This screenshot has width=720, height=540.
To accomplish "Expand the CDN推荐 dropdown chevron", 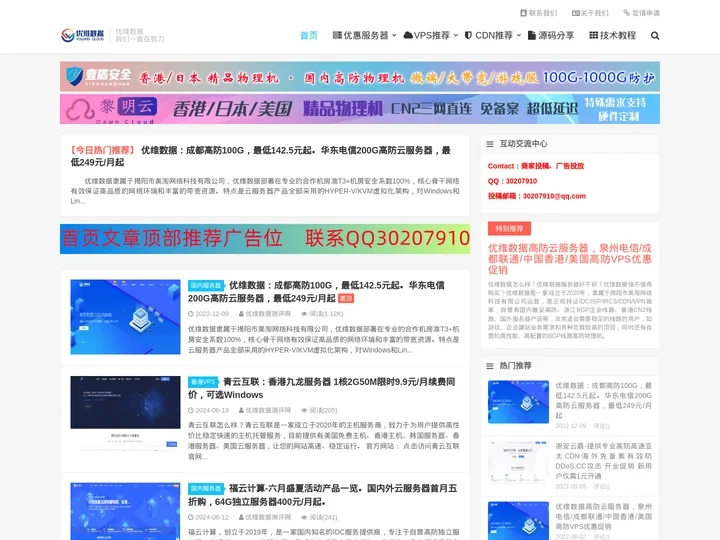I will (518, 35).
